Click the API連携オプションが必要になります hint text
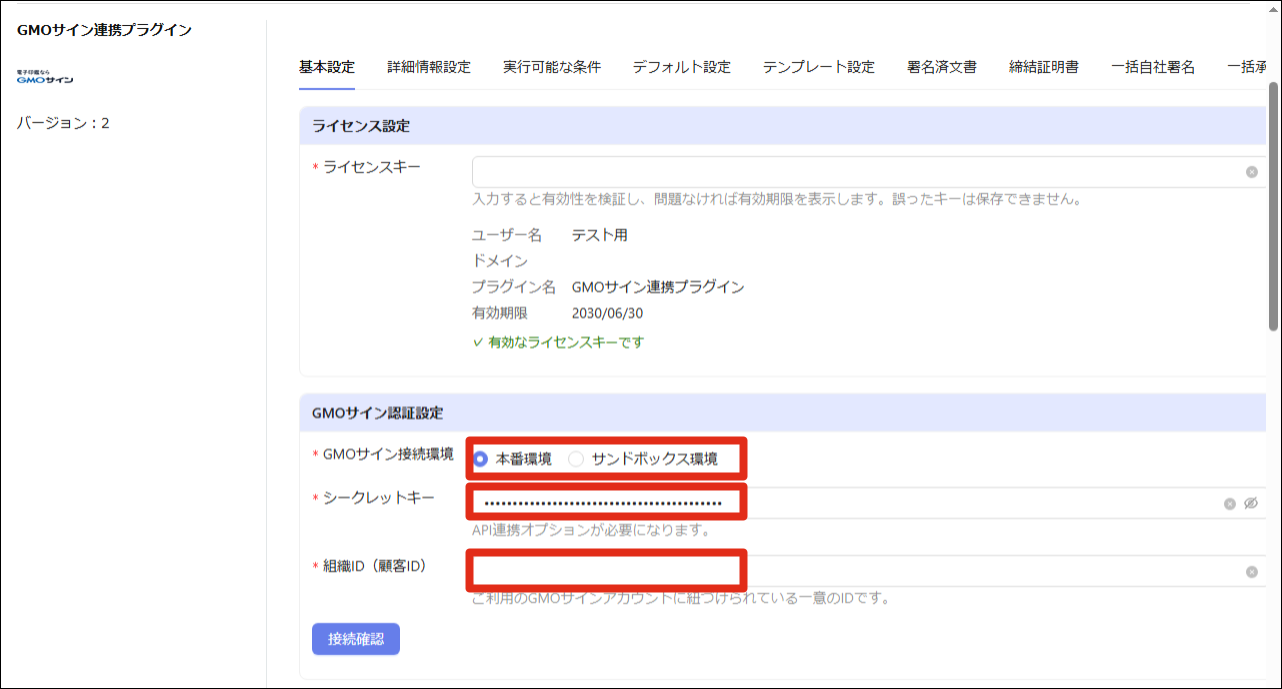This screenshot has width=1282, height=689. [x=591, y=530]
